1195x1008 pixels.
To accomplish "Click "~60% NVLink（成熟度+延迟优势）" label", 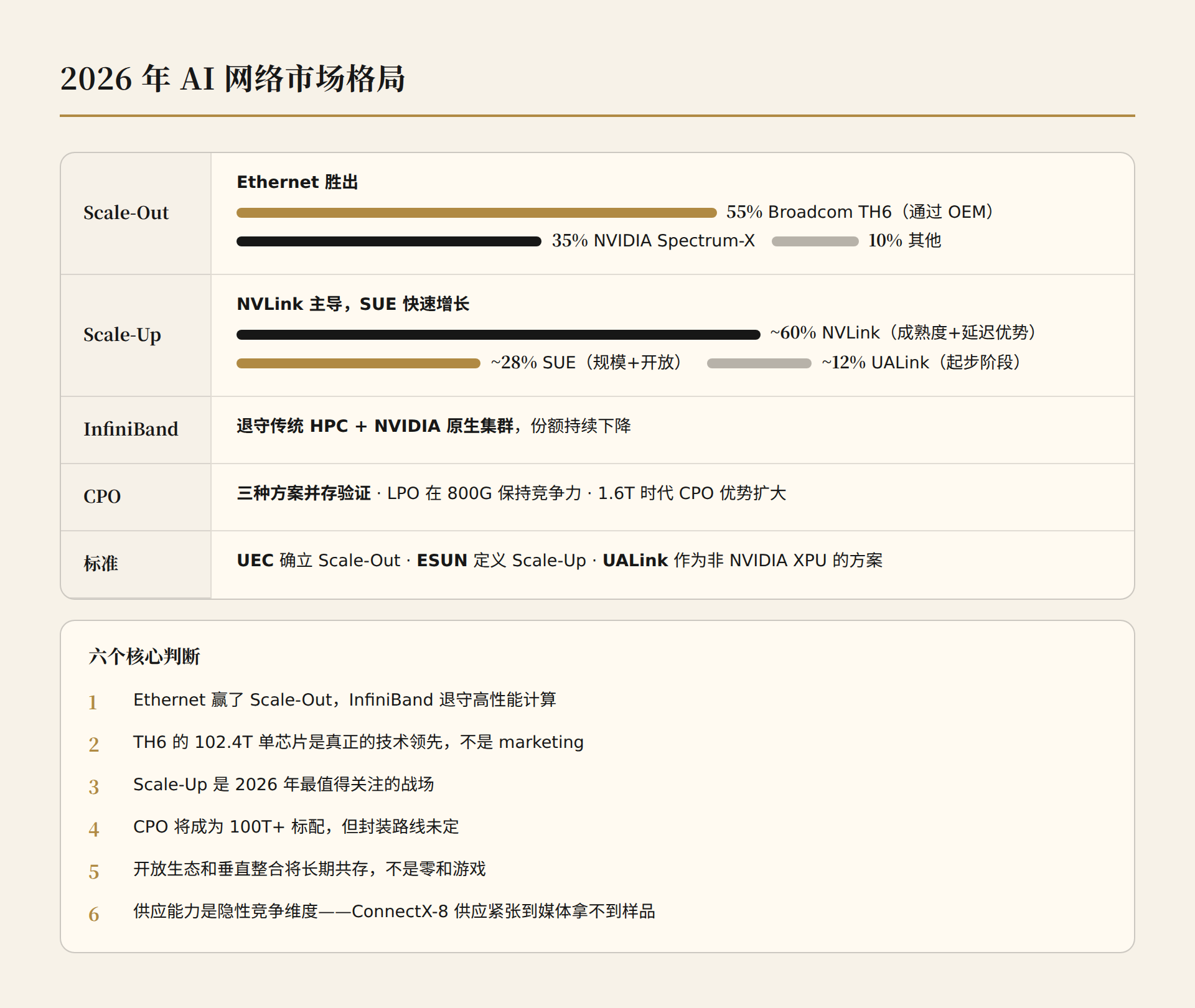I will pos(905,333).
